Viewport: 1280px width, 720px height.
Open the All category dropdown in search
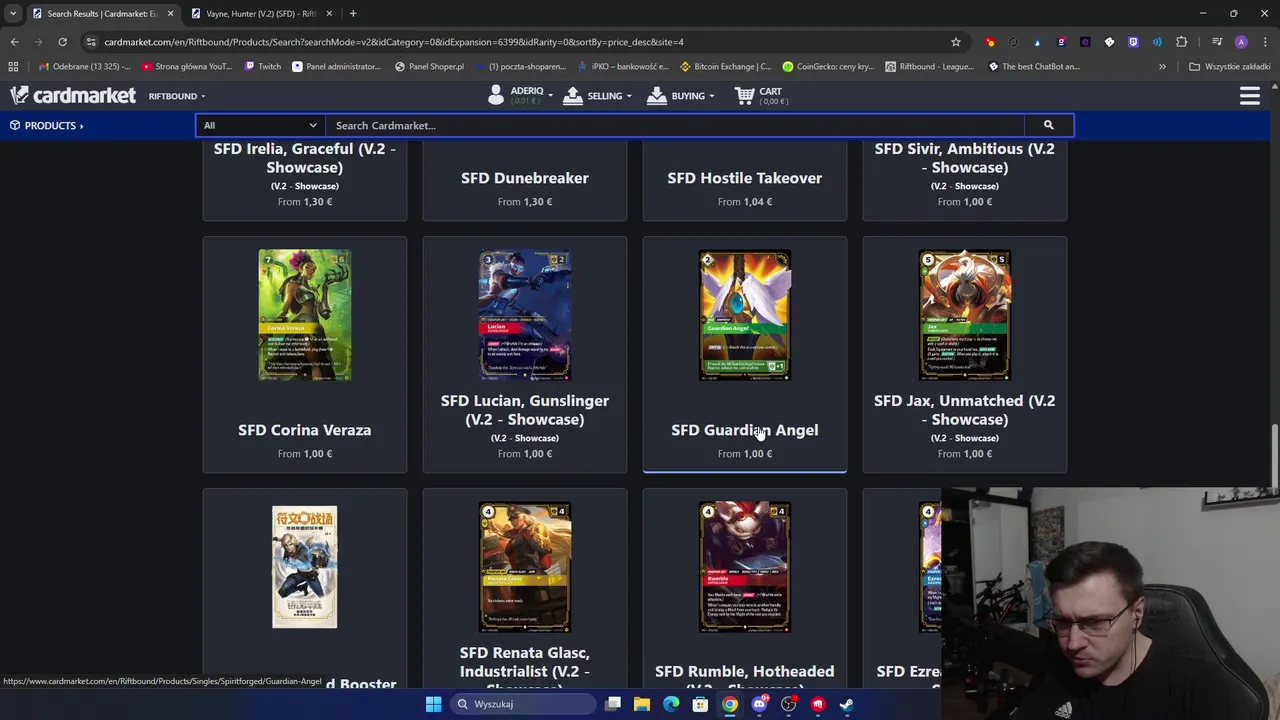tap(260, 125)
